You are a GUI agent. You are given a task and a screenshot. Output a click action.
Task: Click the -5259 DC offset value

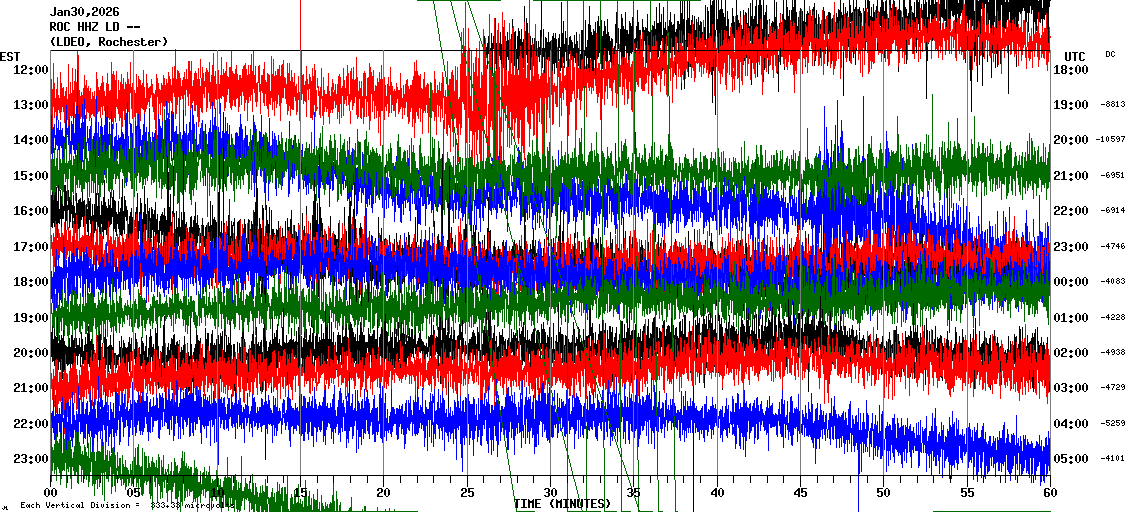pos(1114,424)
